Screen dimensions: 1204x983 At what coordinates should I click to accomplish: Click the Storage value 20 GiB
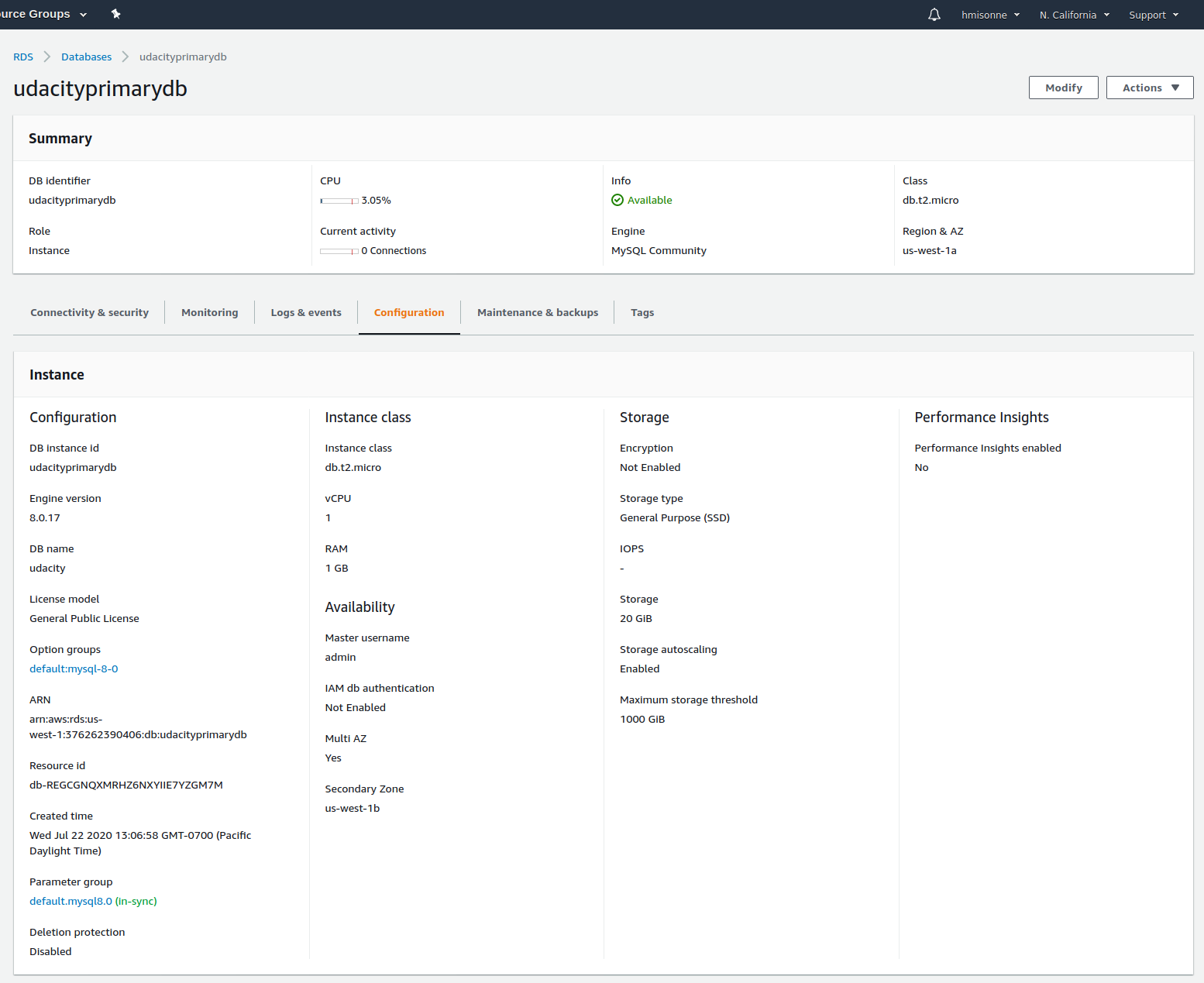(x=636, y=618)
